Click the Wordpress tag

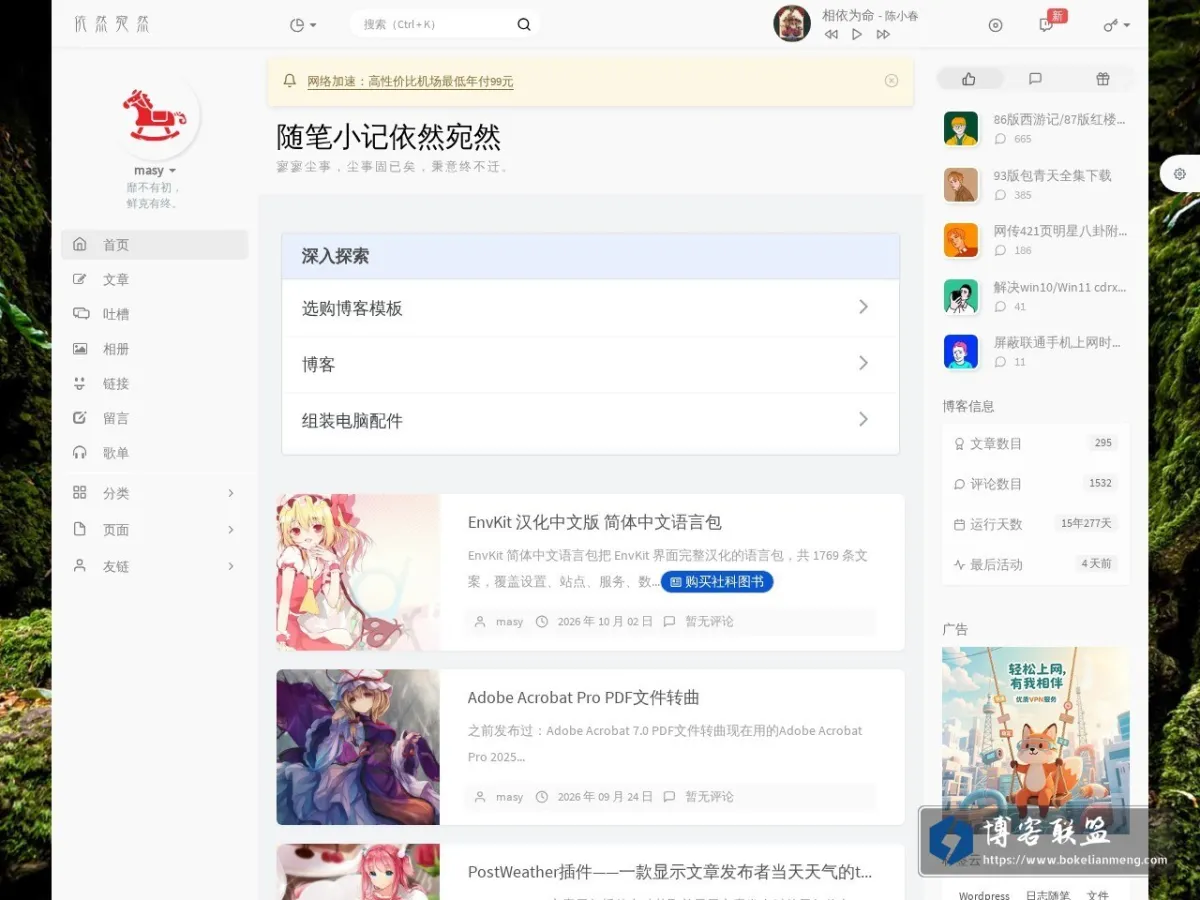click(984, 895)
